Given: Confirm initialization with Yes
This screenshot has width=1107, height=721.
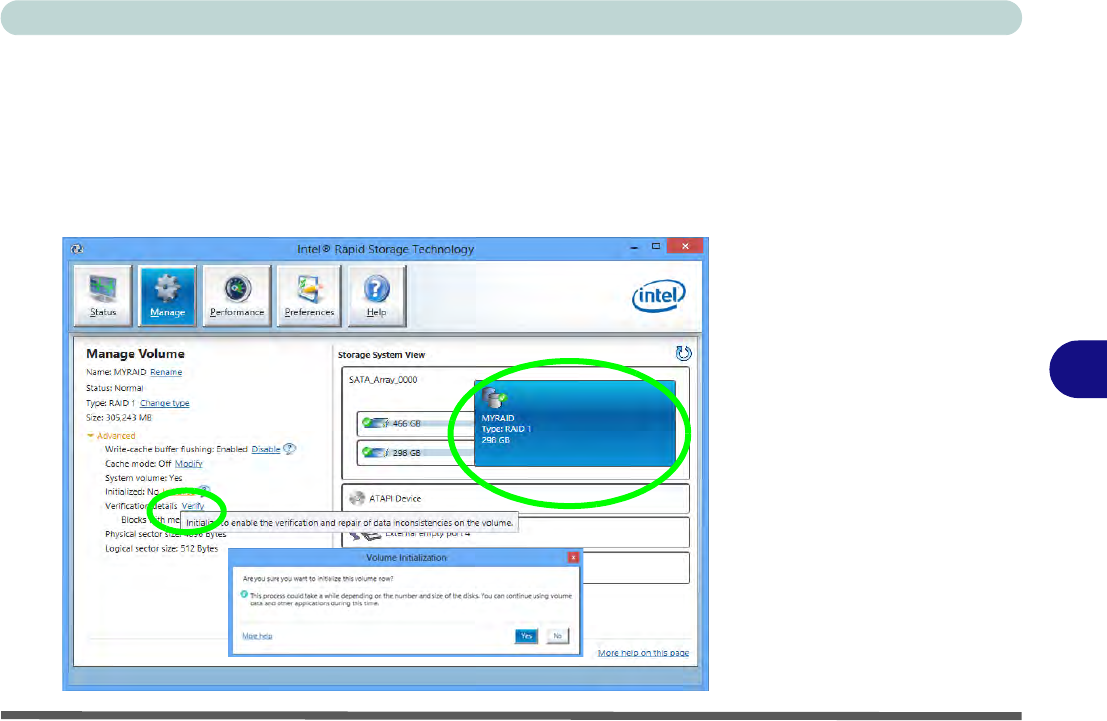Looking at the screenshot, I should point(526,636).
